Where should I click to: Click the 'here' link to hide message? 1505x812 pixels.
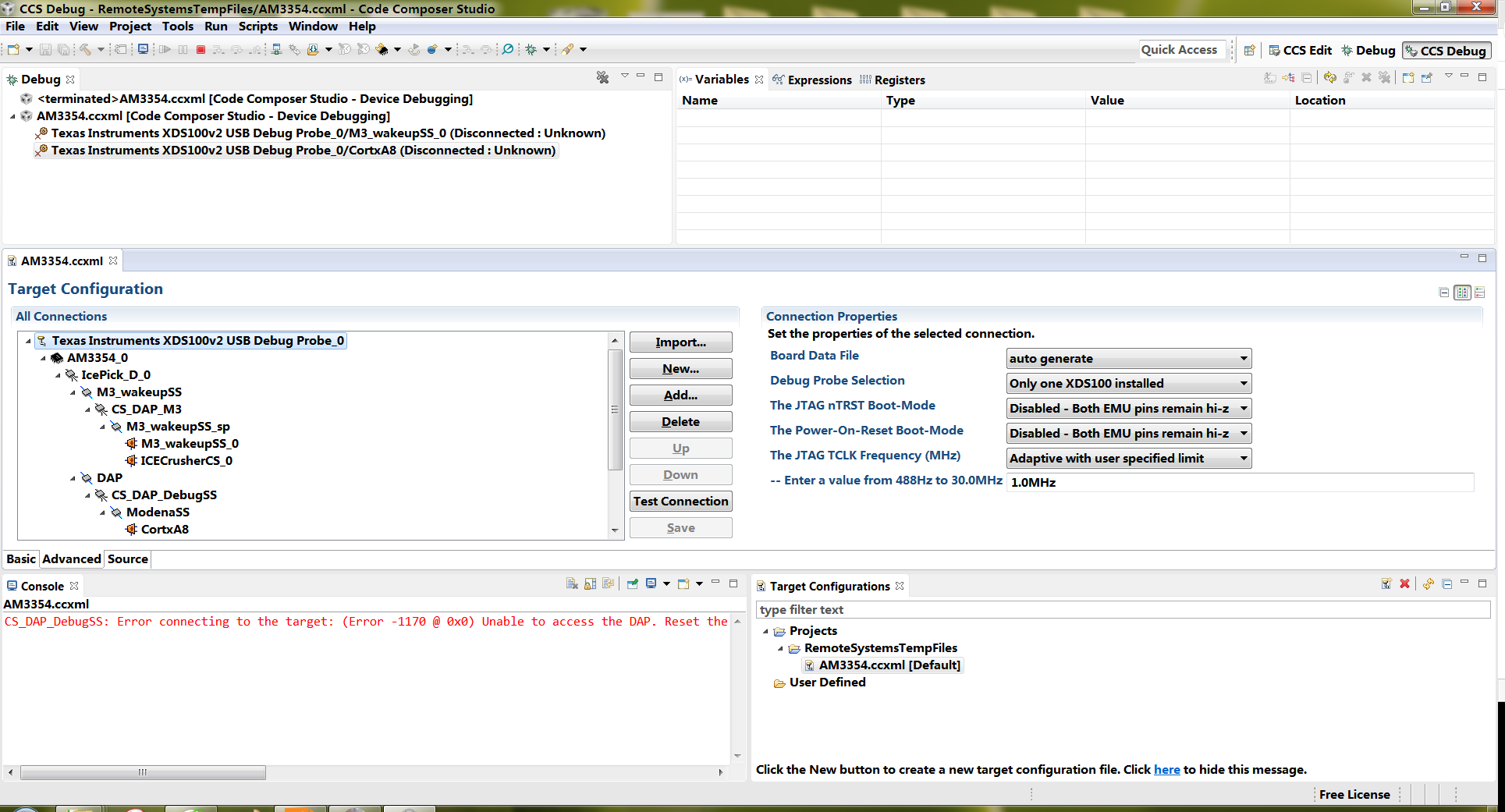1166,770
